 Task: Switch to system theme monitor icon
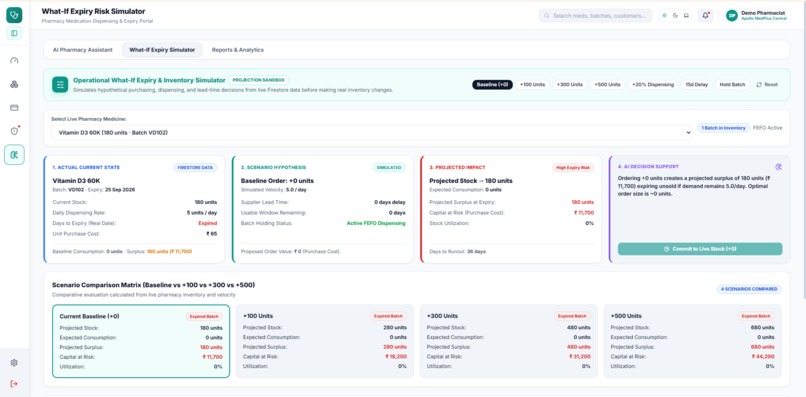[686, 15]
